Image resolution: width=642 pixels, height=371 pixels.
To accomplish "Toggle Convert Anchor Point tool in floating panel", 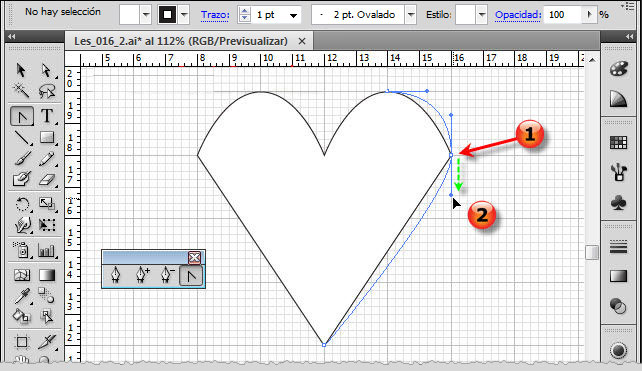I will (191, 276).
